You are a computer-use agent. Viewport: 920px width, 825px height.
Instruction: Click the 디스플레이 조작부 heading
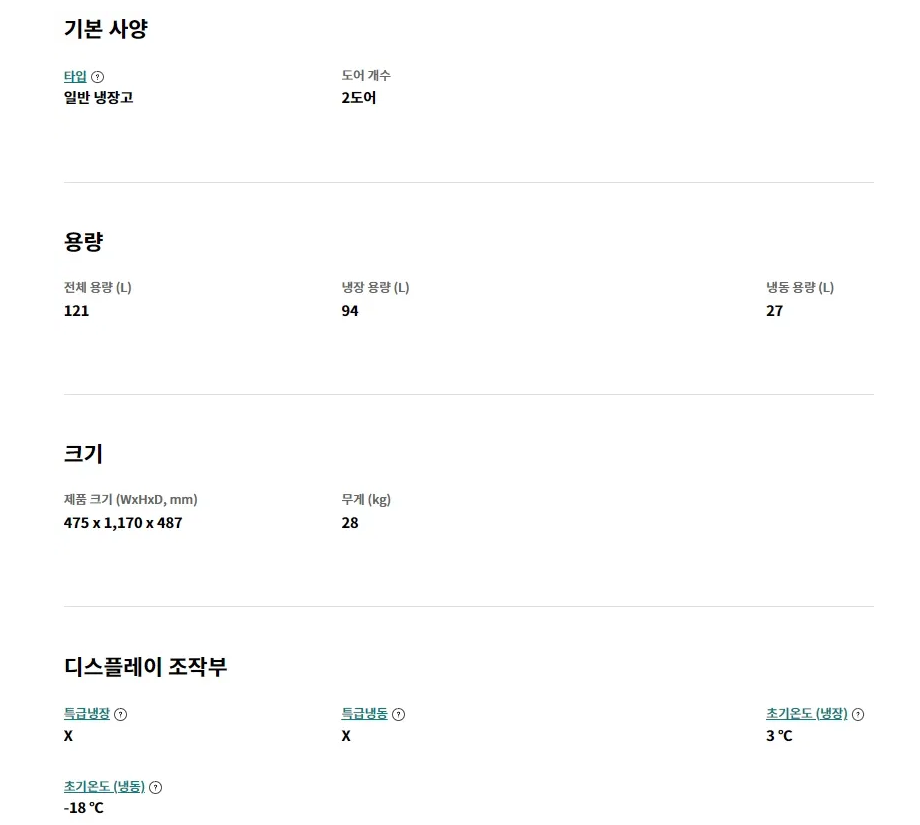click(146, 666)
